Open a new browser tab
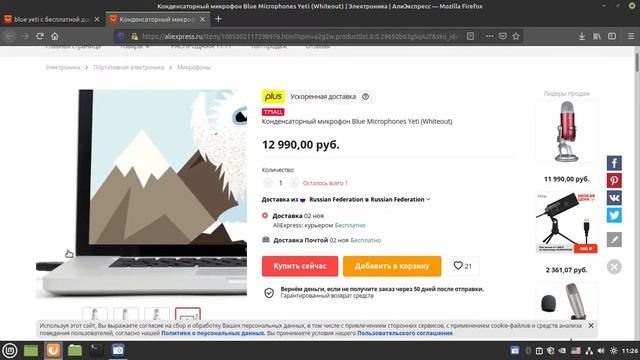This screenshot has width=640, height=360. point(218,19)
